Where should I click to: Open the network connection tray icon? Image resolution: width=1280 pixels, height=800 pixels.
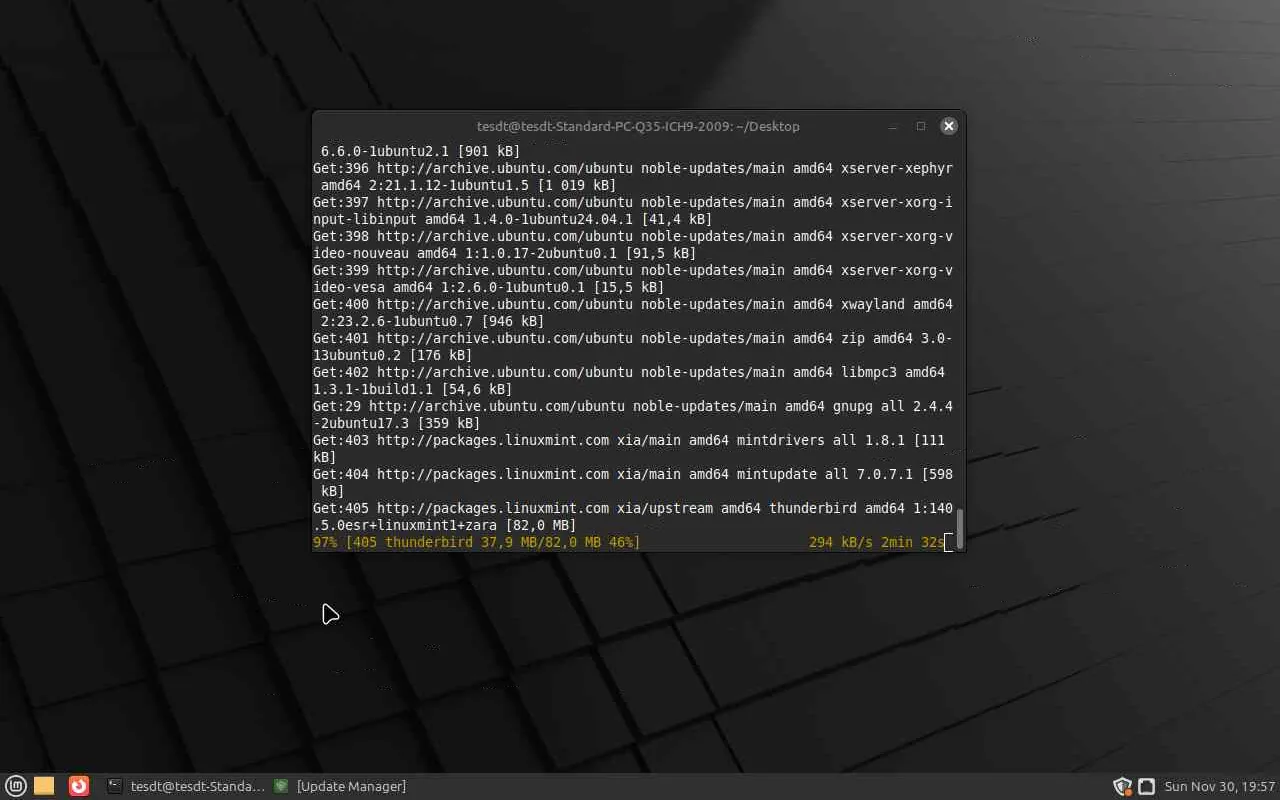[1147, 786]
